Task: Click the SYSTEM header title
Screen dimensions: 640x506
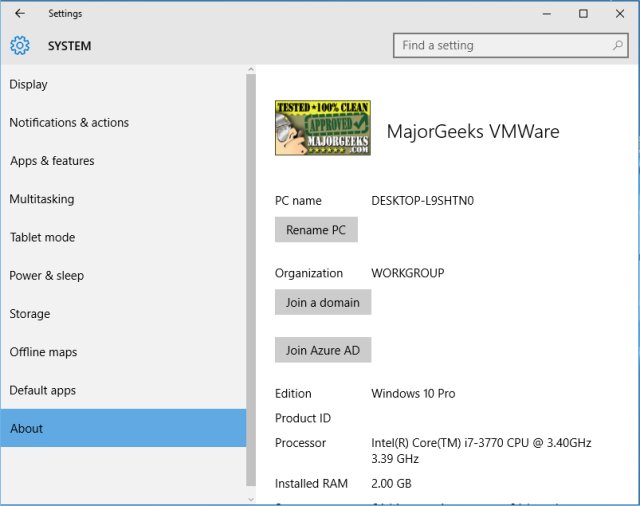Action: click(69, 46)
